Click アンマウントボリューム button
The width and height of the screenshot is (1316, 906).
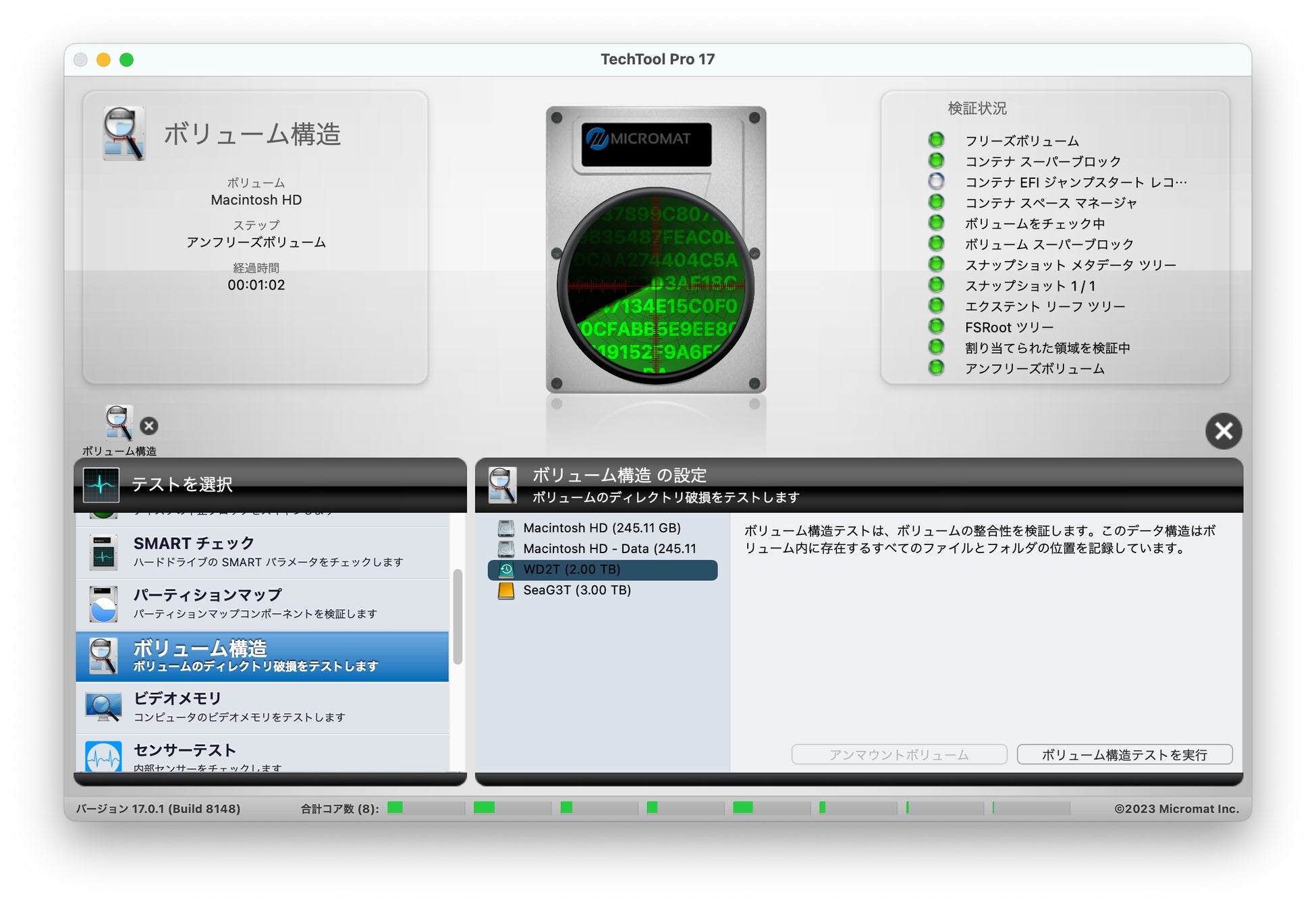(x=898, y=754)
